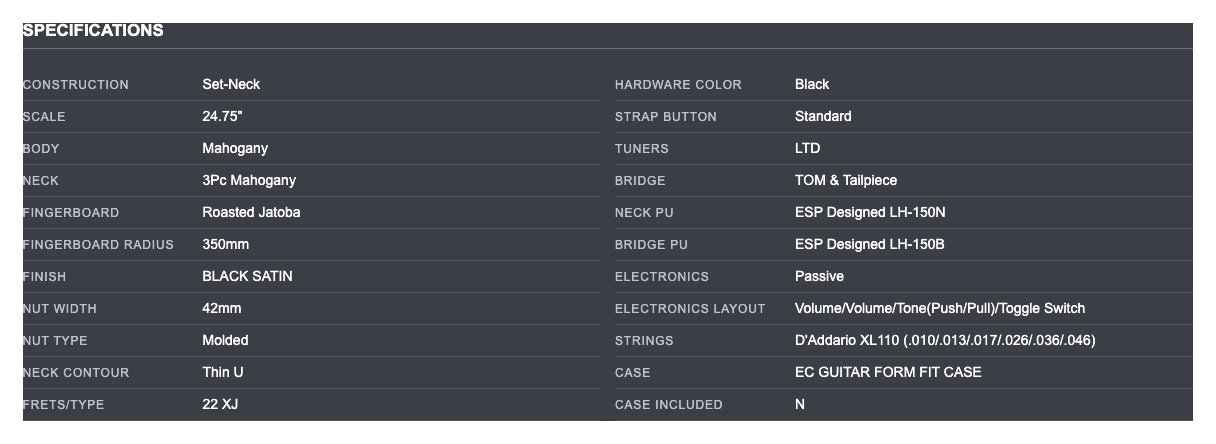The width and height of the screenshot is (1216, 444).
Task: Click the BODY spec label
Action: pos(41,149)
